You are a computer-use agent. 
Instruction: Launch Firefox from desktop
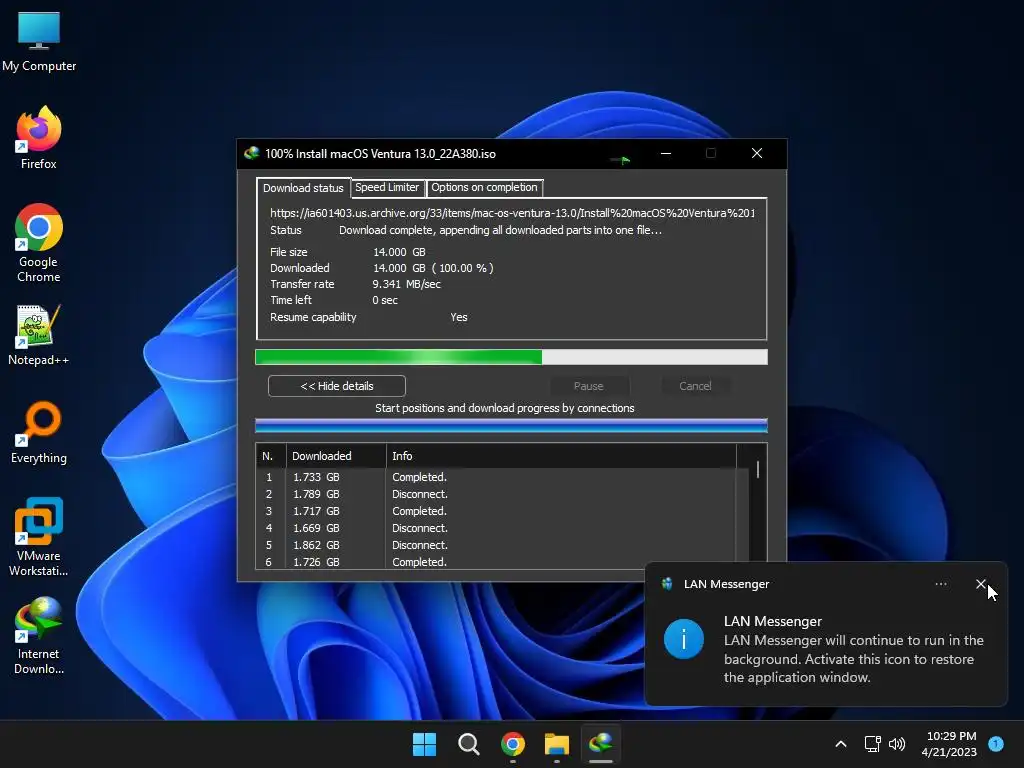39,138
